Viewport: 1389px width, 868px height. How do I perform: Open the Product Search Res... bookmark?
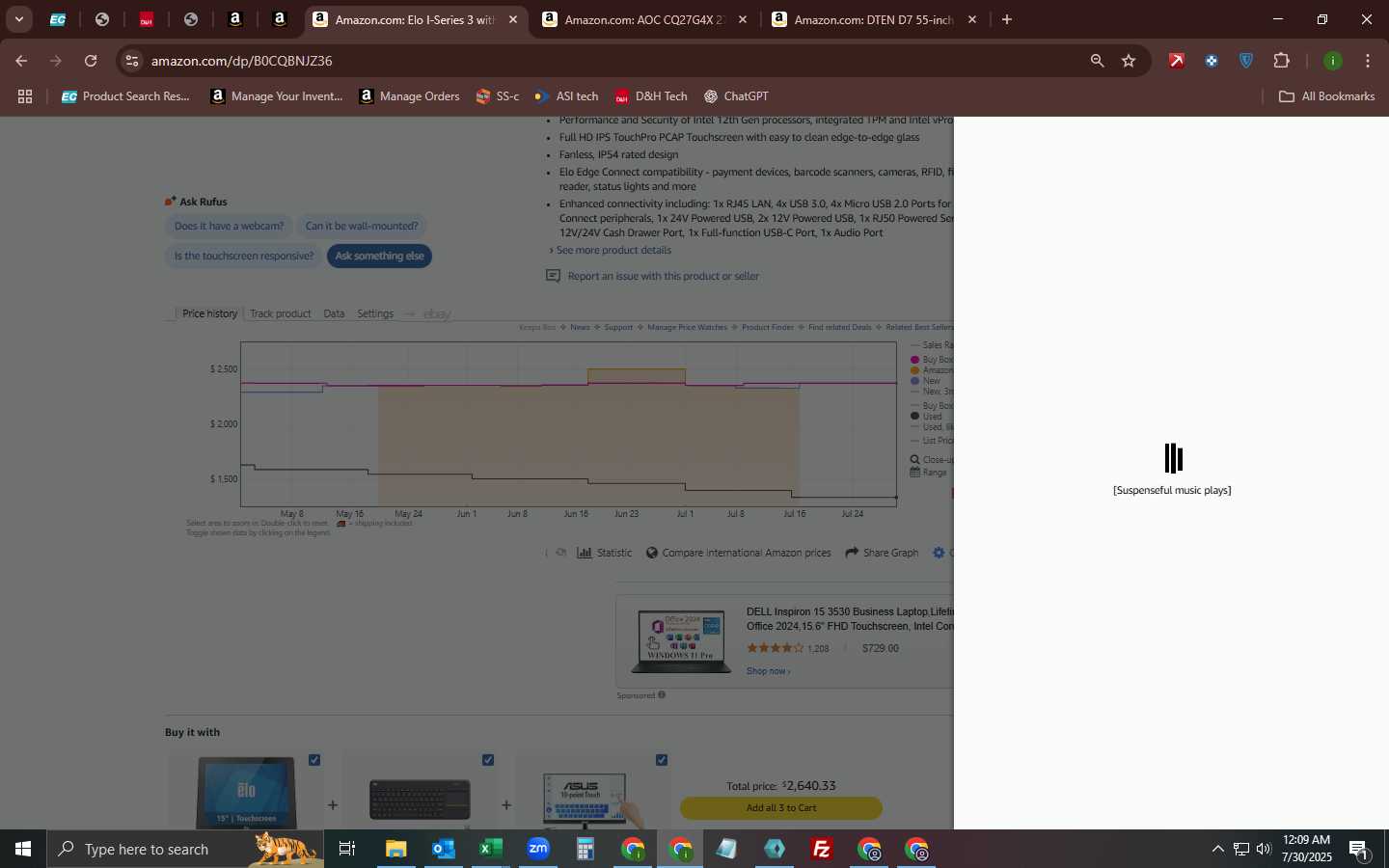pos(125,96)
